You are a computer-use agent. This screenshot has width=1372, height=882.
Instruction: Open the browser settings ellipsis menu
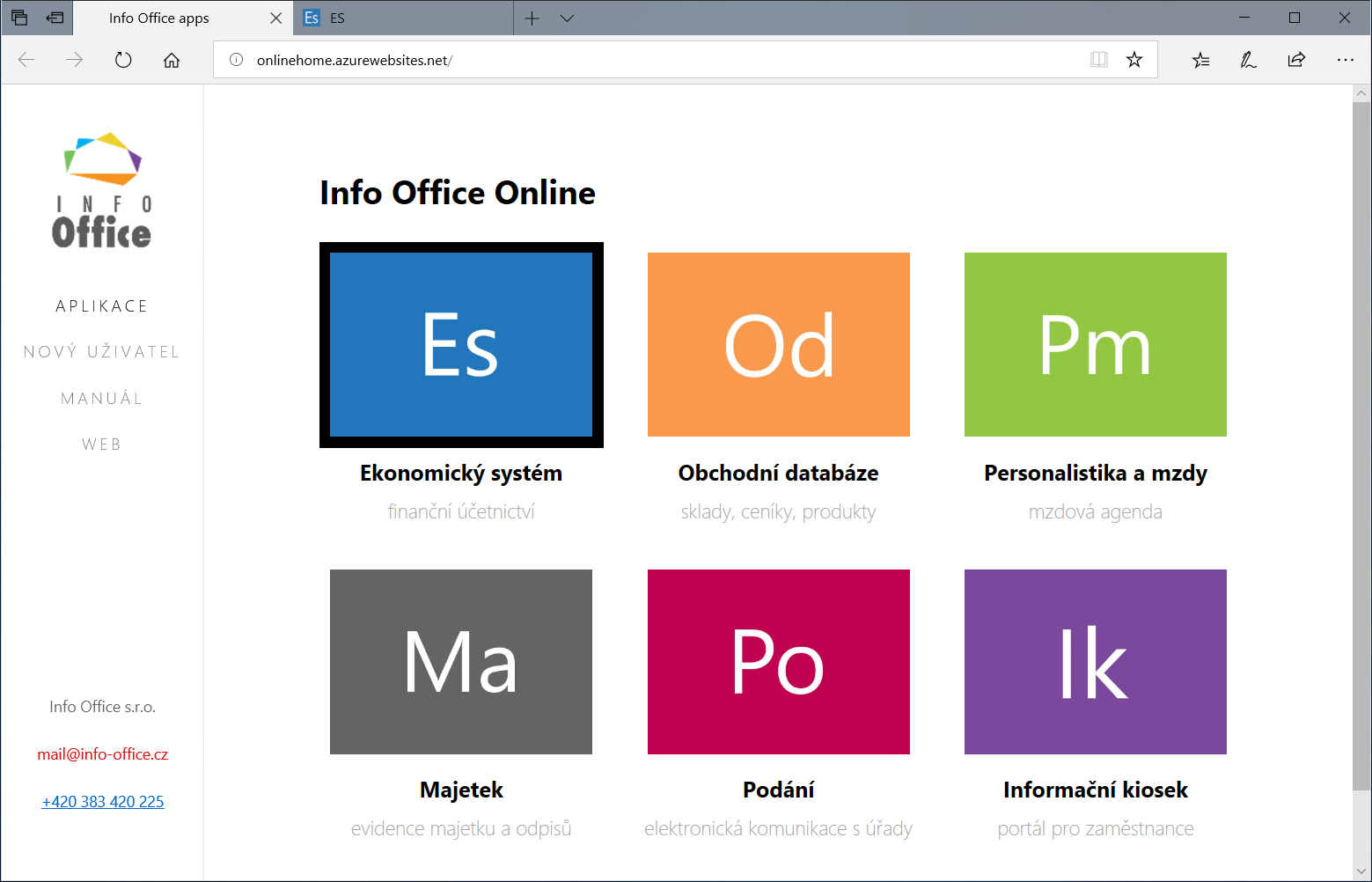point(1345,60)
